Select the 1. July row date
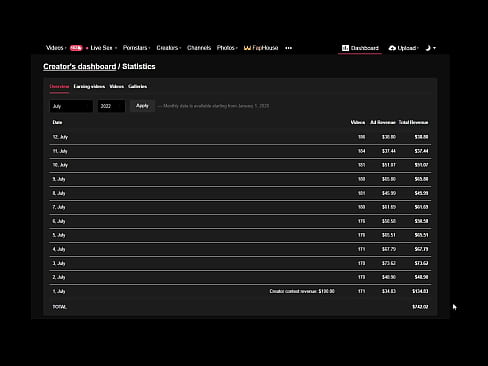The image size is (488, 366). [59, 291]
